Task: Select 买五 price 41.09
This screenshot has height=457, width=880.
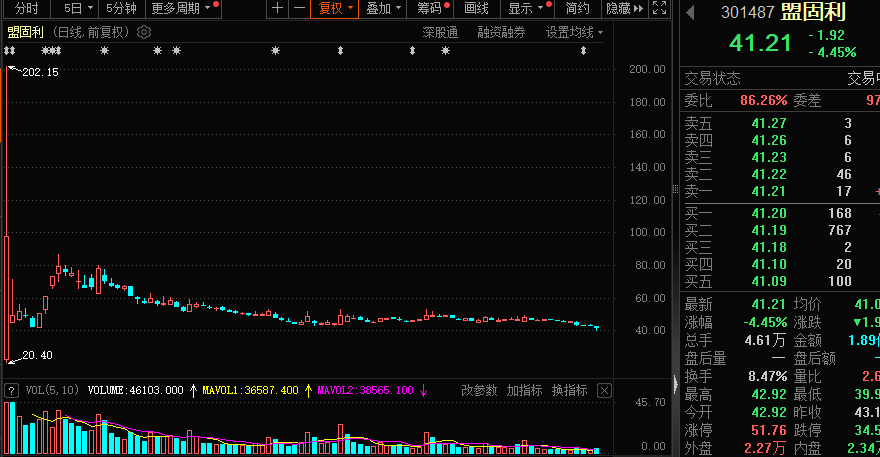Action: click(x=769, y=281)
